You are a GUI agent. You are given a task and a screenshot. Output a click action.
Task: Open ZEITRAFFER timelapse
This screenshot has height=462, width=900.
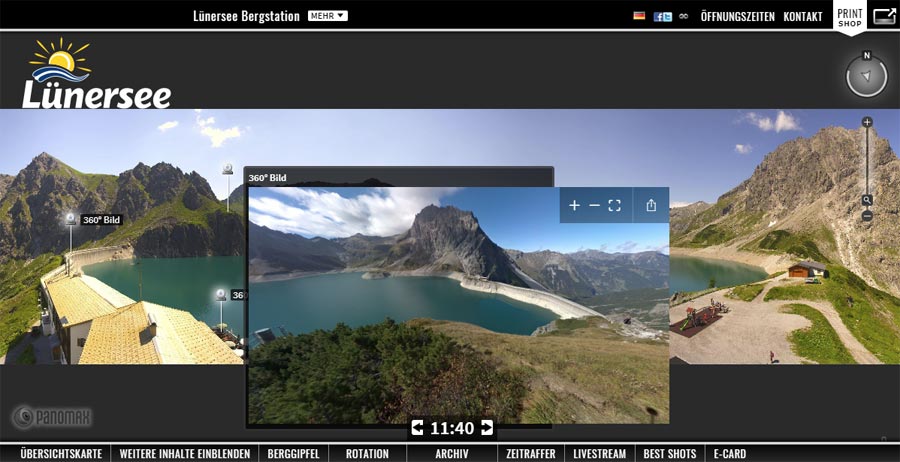pos(531,453)
